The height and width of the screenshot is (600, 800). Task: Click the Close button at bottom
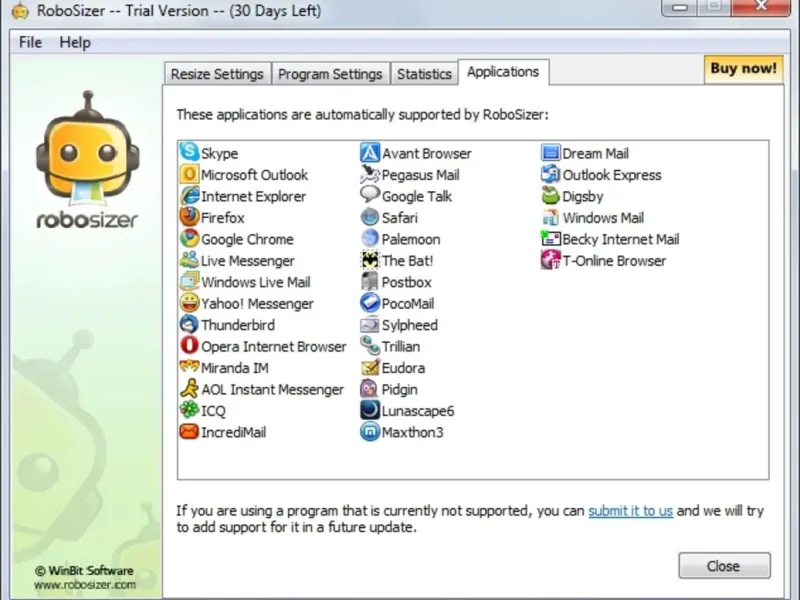pos(724,565)
